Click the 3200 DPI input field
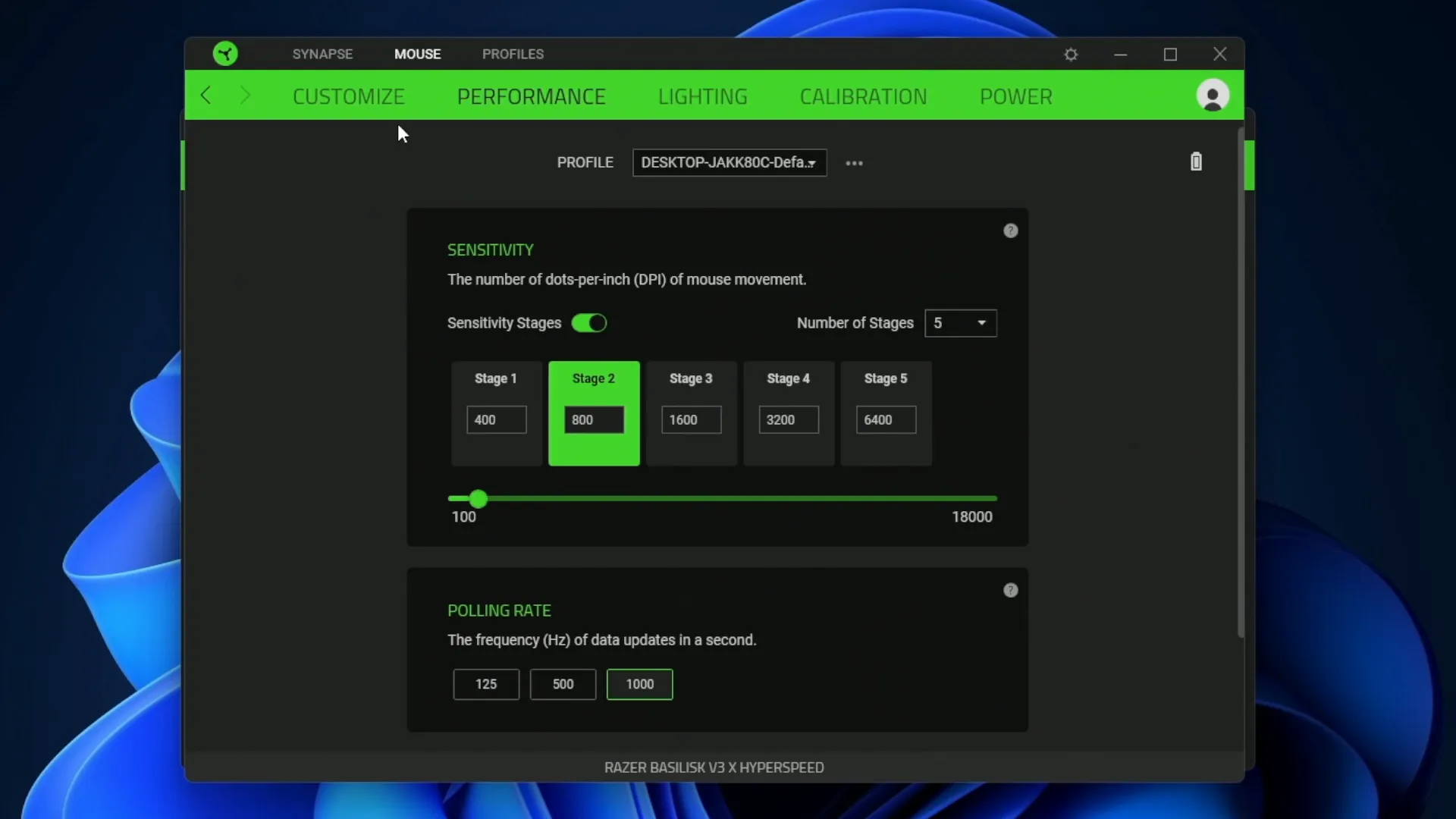Screen dimensions: 1456x819 tap(789, 419)
